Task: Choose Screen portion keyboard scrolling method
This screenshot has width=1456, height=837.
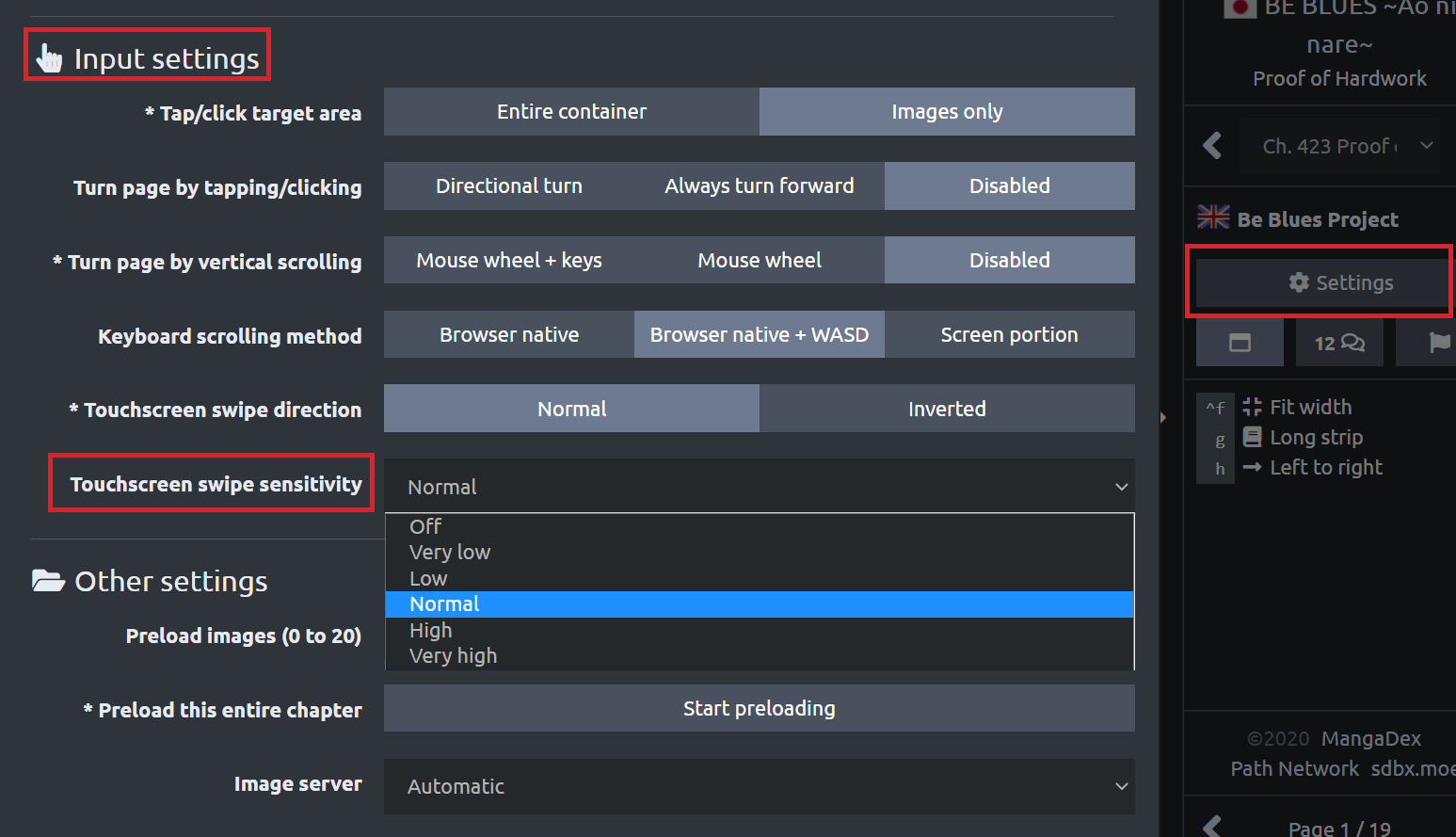Action: coord(1009,335)
